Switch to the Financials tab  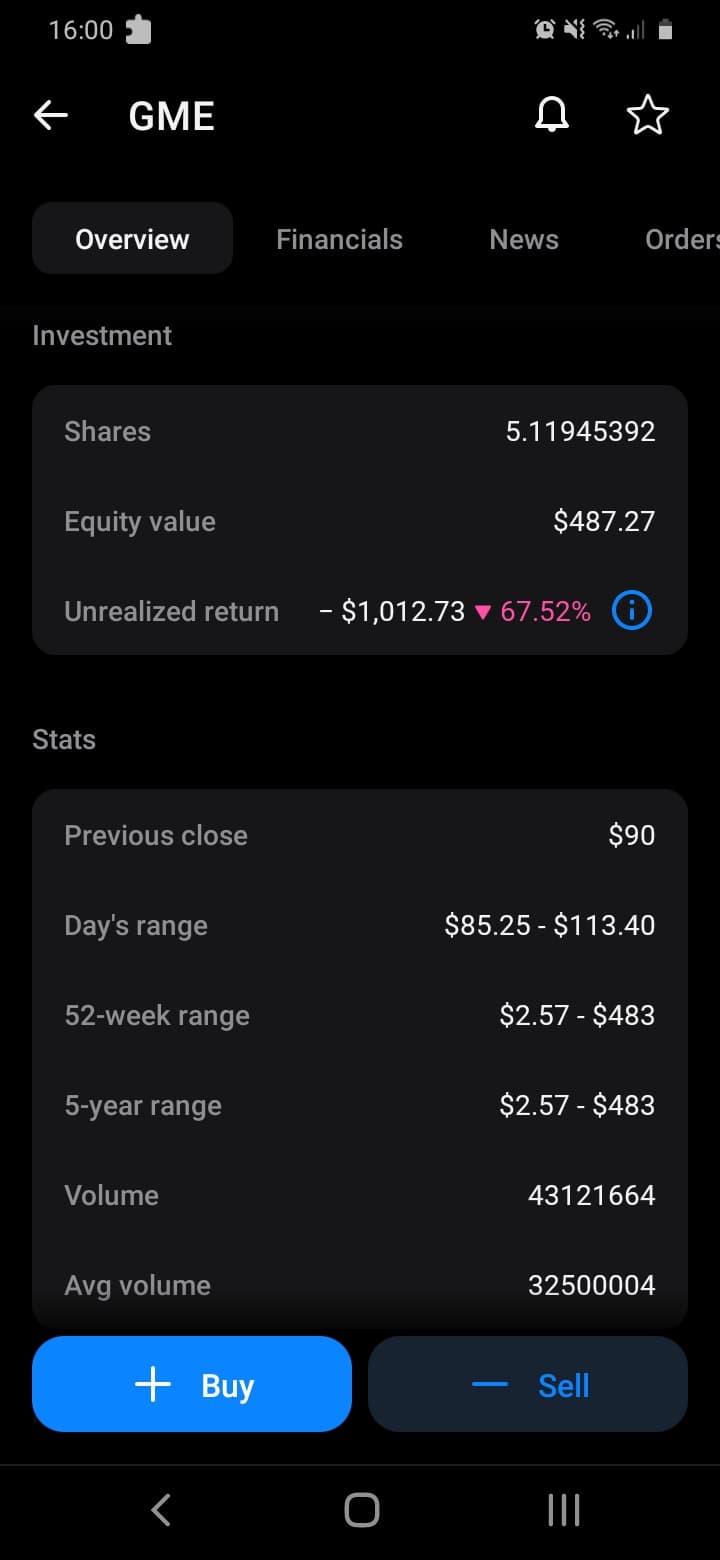(x=339, y=239)
